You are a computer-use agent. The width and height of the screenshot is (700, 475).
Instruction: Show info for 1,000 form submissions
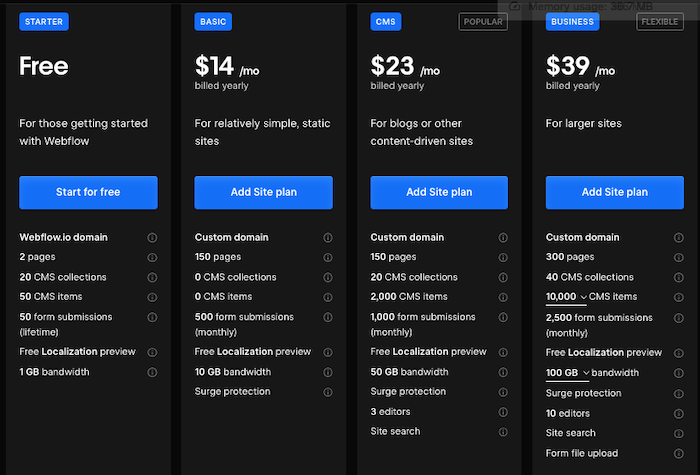[x=503, y=317]
